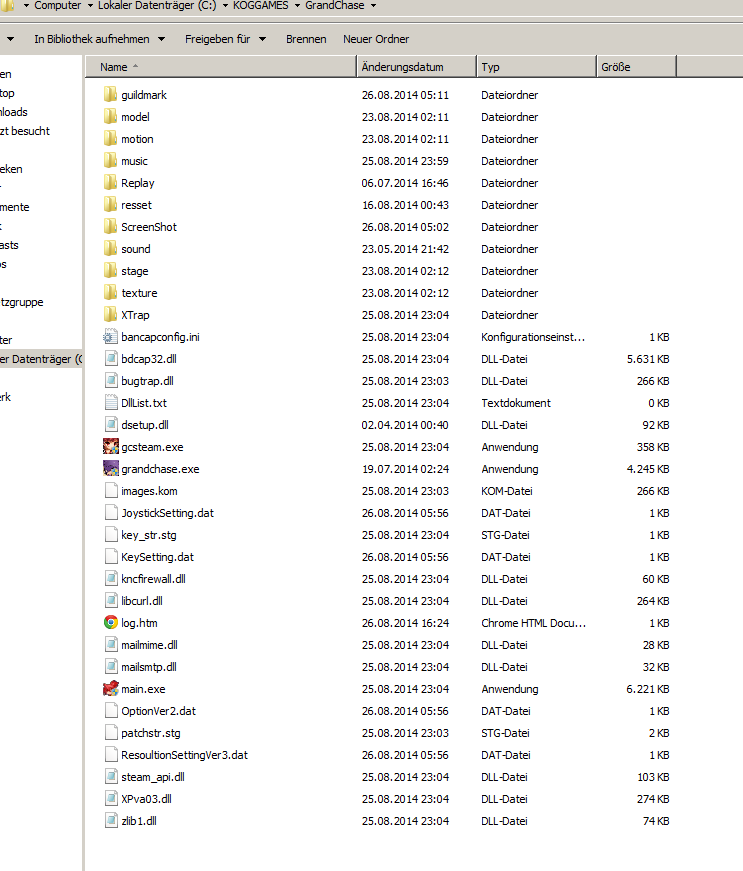Click the date 19.07.2014 02:24

coord(405,469)
